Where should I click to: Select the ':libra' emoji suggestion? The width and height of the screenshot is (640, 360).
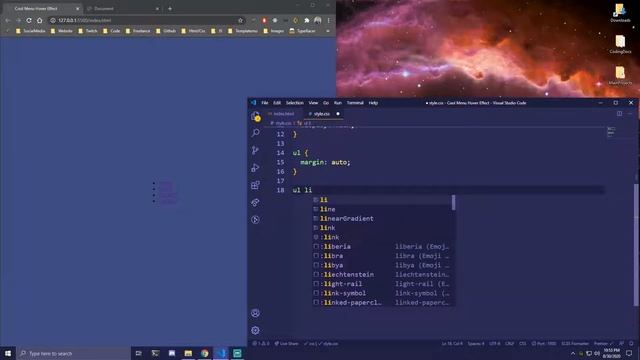click(x=384, y=256)
